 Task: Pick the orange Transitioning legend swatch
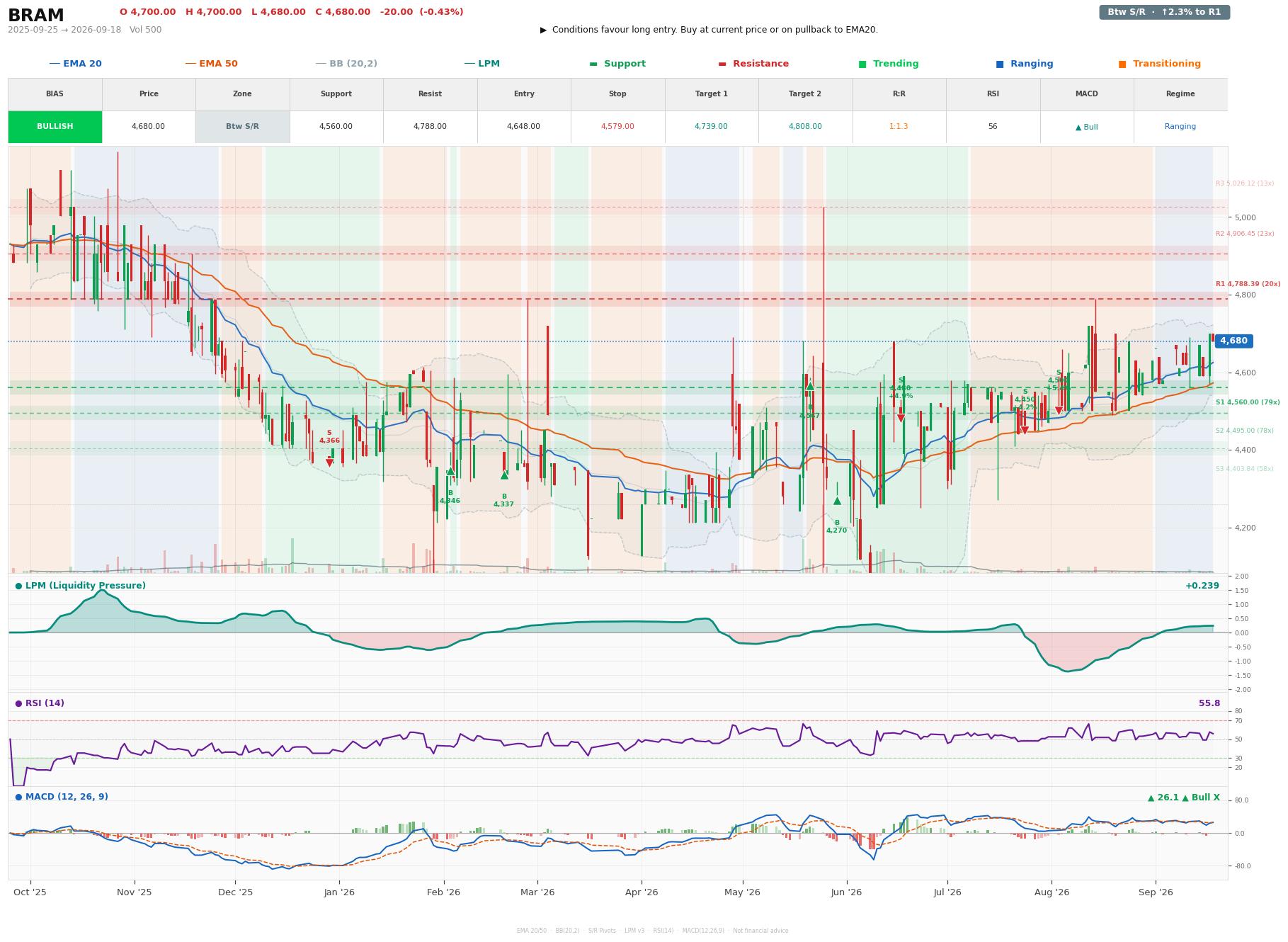point(1122,64)
